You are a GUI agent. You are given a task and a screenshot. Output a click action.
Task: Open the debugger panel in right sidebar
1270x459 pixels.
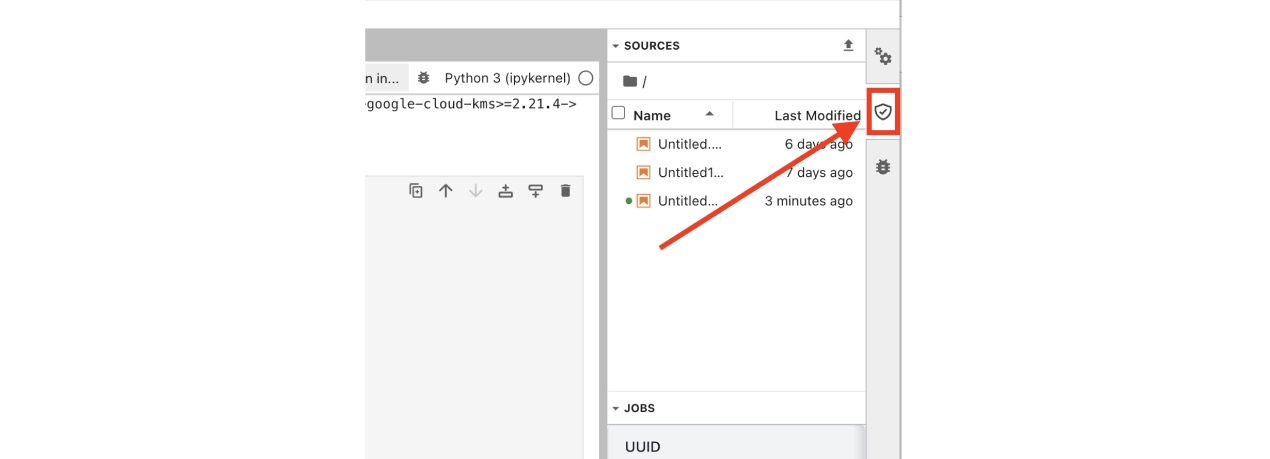tap(882, 166)
